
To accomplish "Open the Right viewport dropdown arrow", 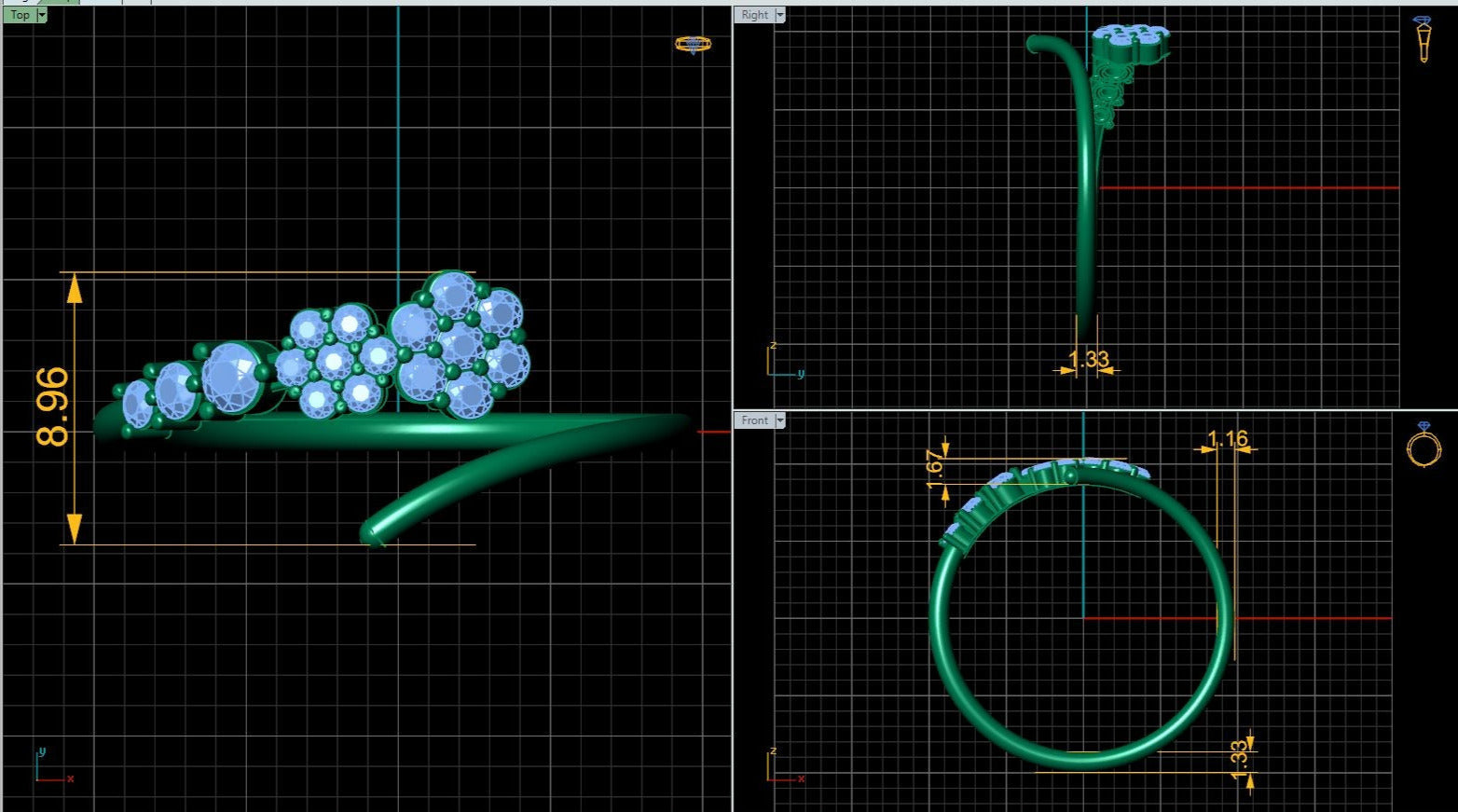I will pos(780,15).
